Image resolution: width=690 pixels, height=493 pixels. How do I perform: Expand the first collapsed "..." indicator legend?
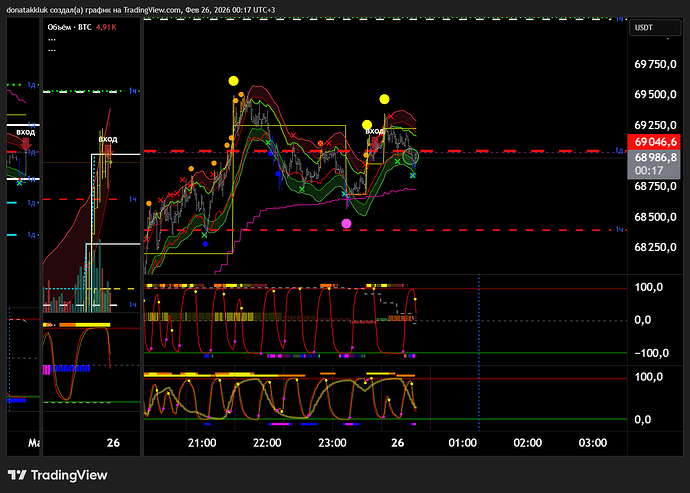pyautogui.click(x=51, y=41)
